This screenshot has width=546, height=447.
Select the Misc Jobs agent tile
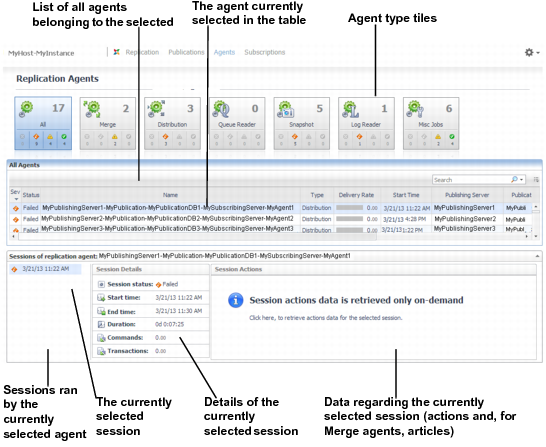(x=431, y=123)
